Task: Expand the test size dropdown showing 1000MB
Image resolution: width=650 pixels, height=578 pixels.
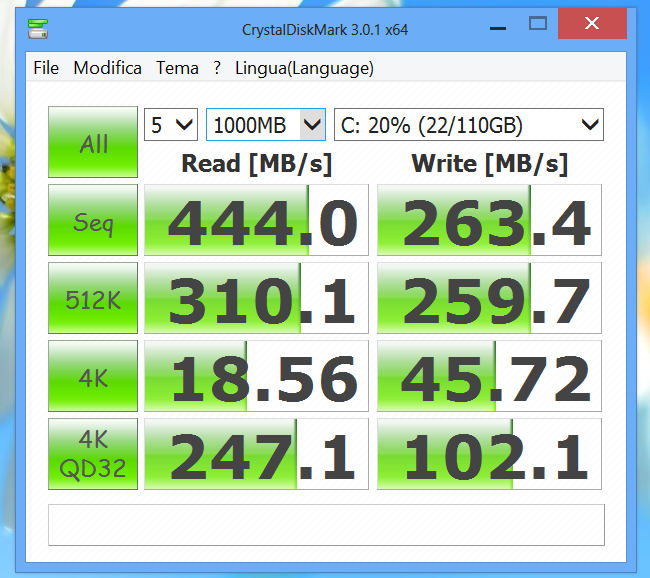Action: tap(266, 124)
